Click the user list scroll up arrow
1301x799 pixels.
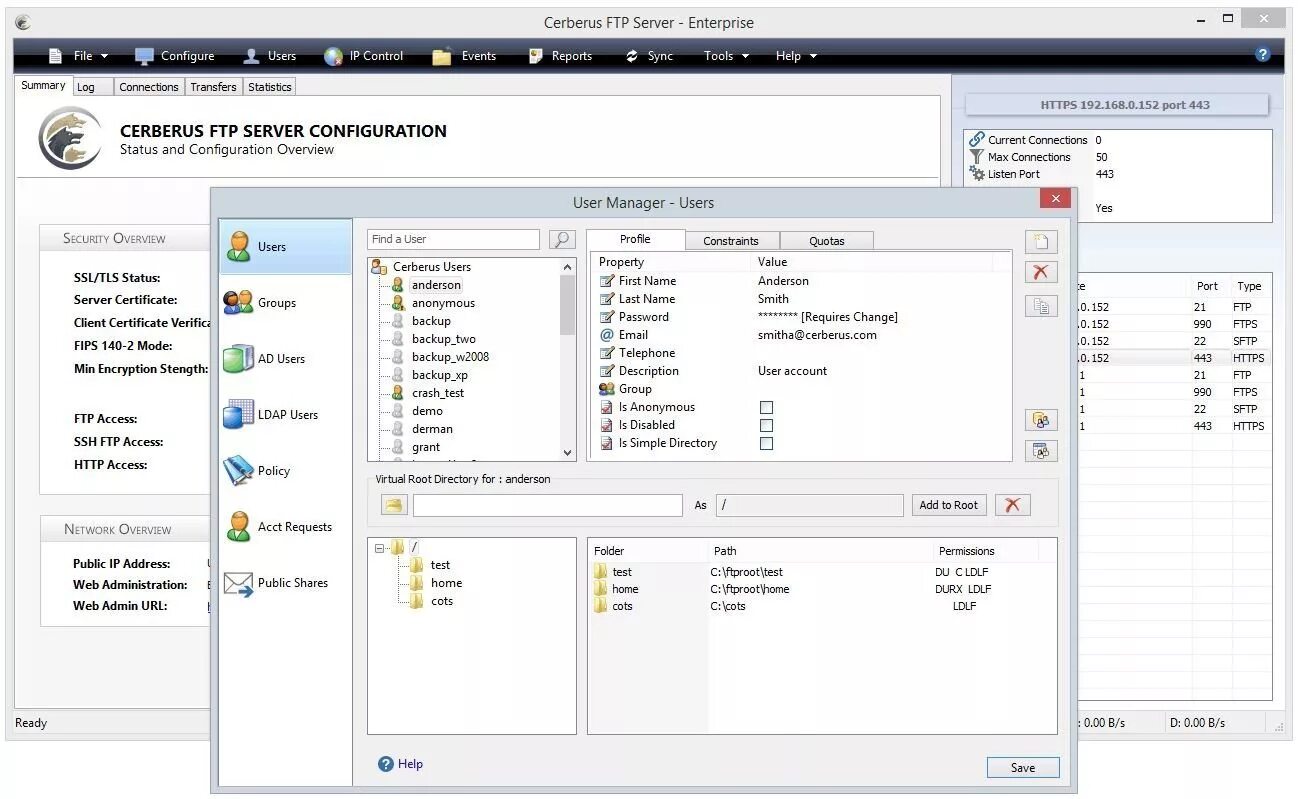click(568, 267)
